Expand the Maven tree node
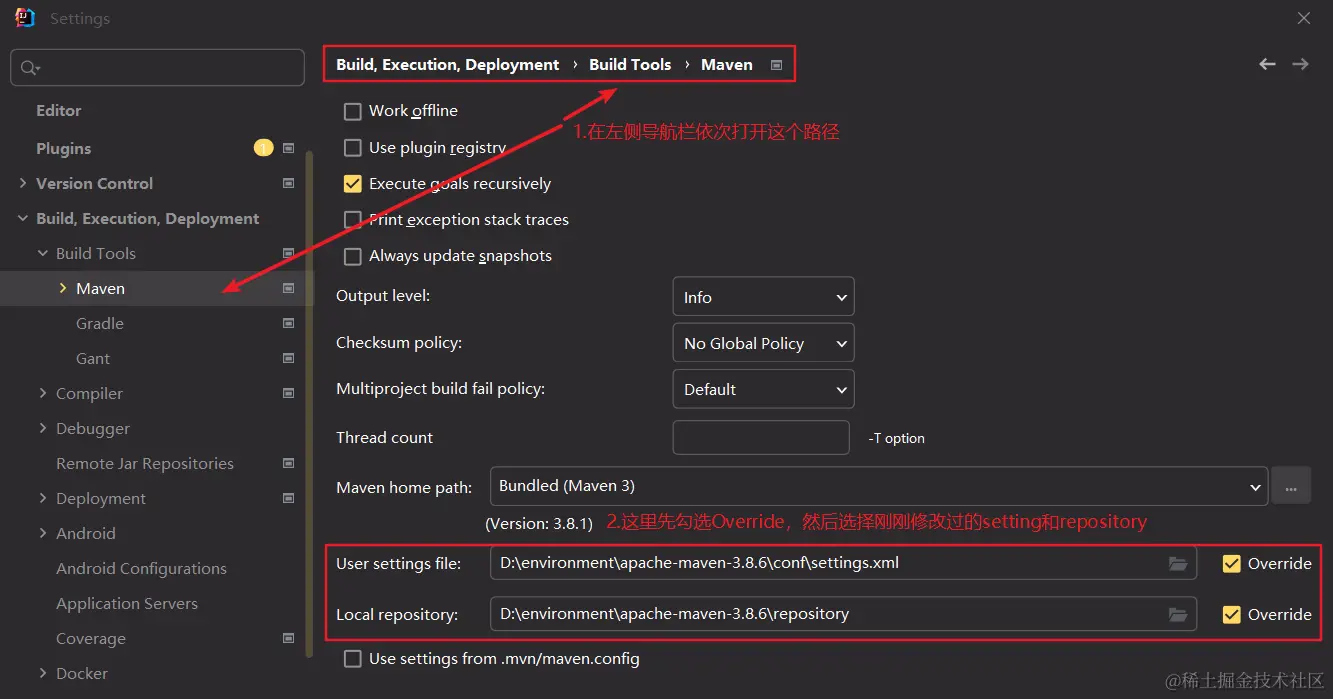The width and height of the screenshot is (1333, 699). point(63,288)
